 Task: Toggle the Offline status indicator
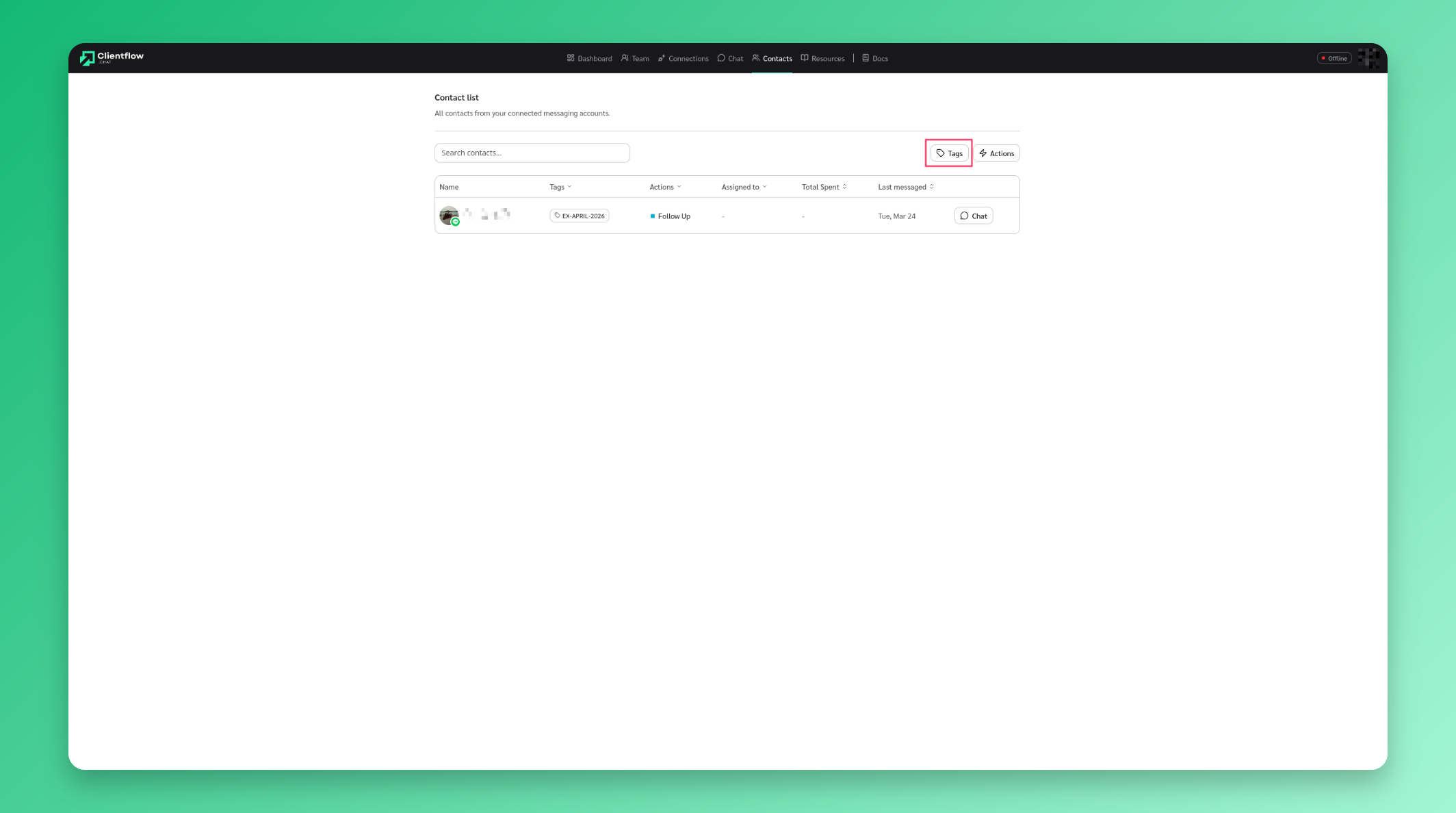click(1334, 58)
